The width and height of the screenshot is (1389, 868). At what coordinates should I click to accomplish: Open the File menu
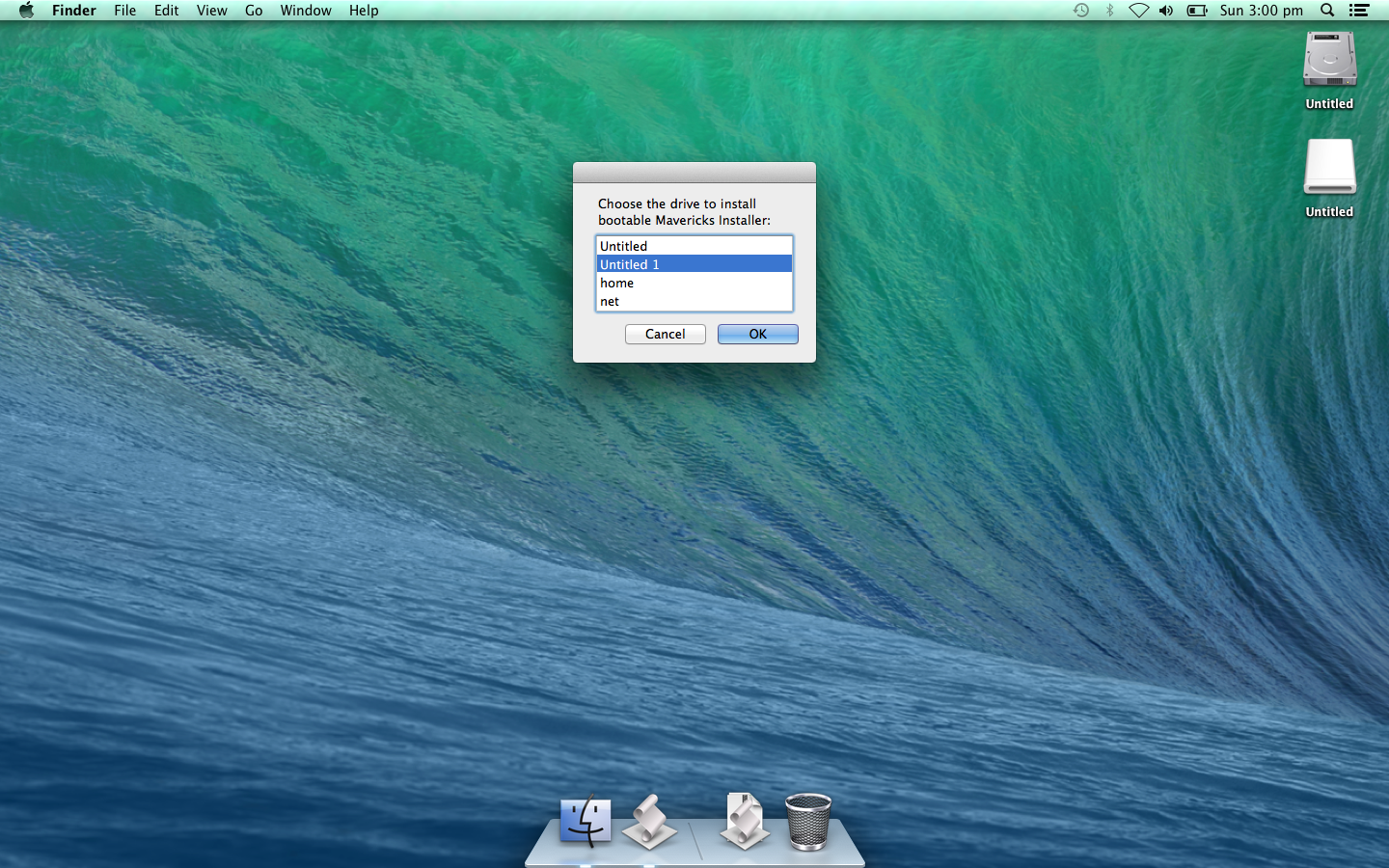[x=125, y=11]
